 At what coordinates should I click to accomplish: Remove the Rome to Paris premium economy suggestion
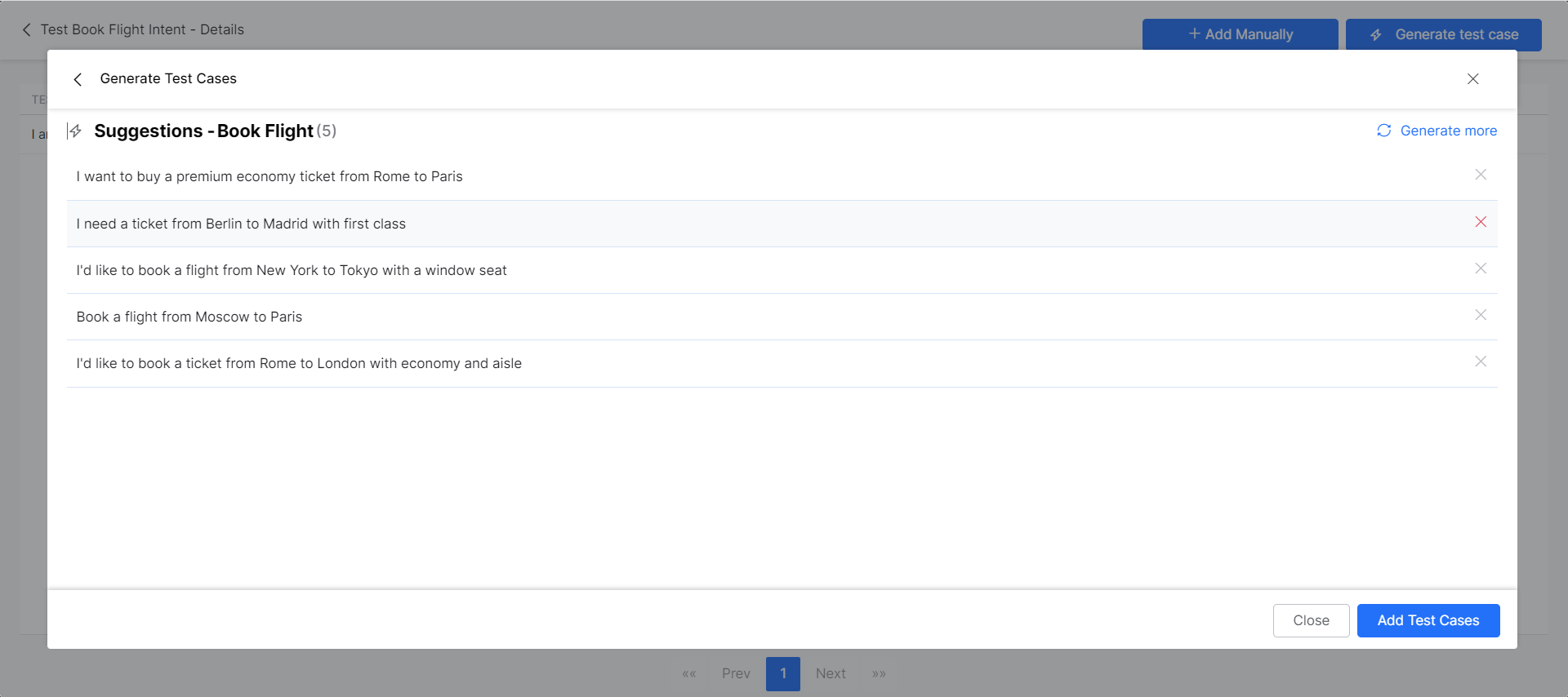click(x=1480, y=175)
